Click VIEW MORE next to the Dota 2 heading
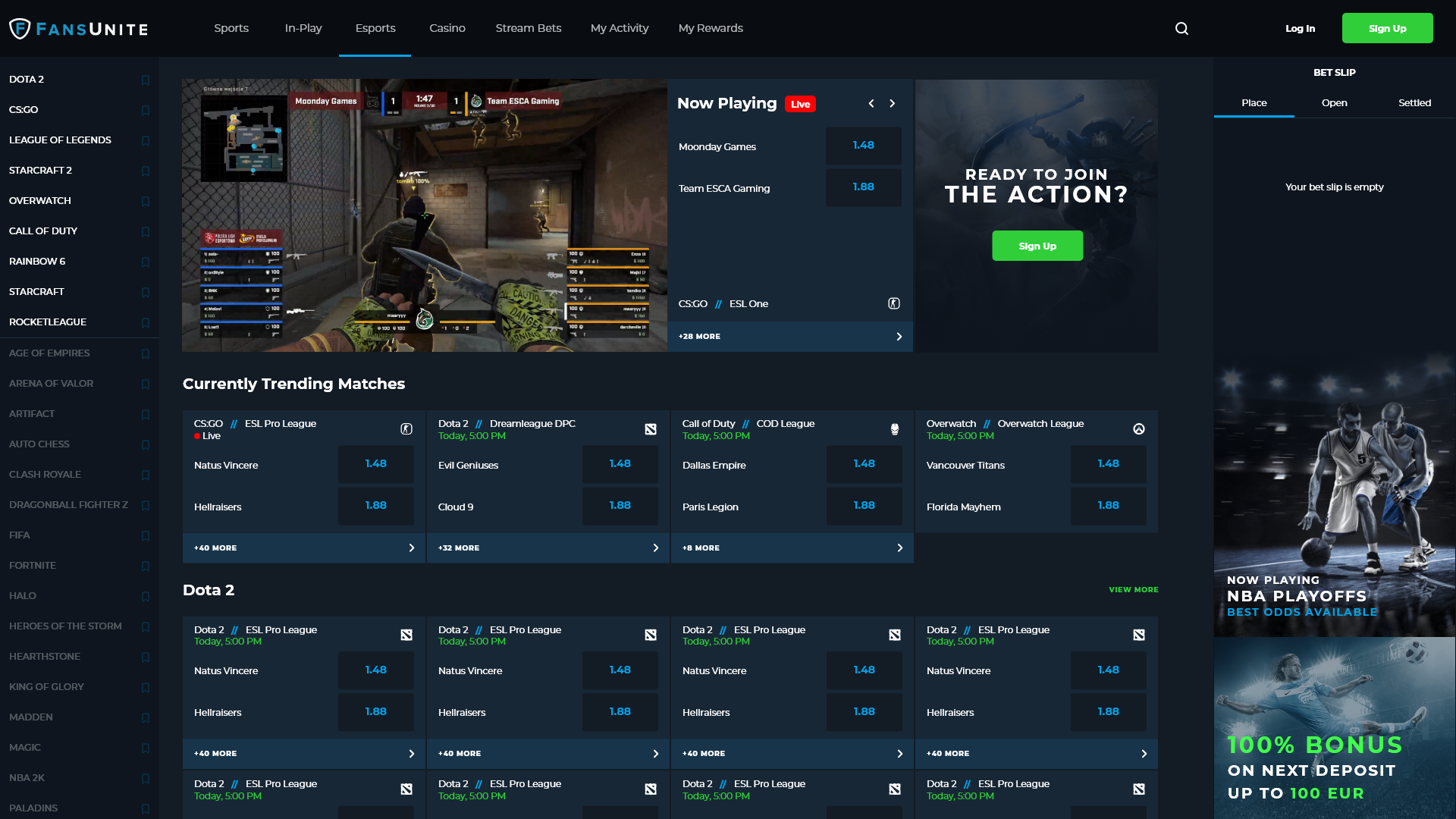The image size is (1456, 819). (x=1133, y=589)
